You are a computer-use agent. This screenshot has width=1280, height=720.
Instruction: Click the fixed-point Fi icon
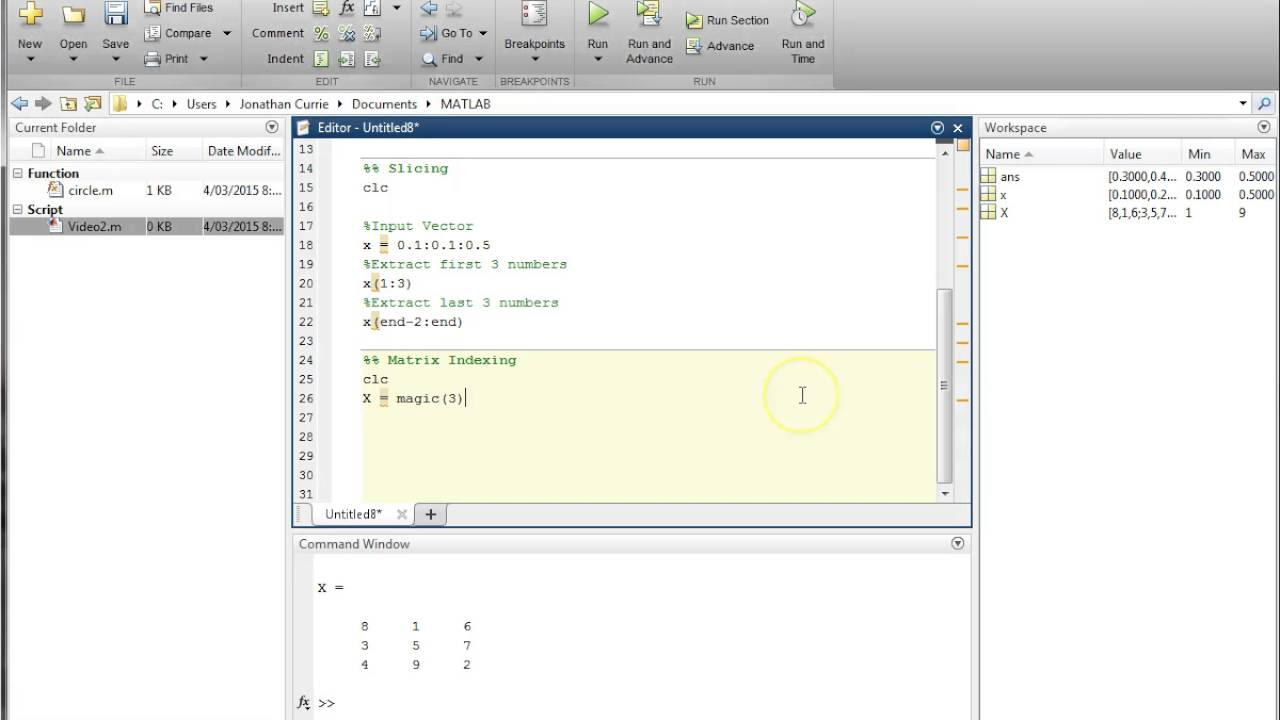[371, 8]
